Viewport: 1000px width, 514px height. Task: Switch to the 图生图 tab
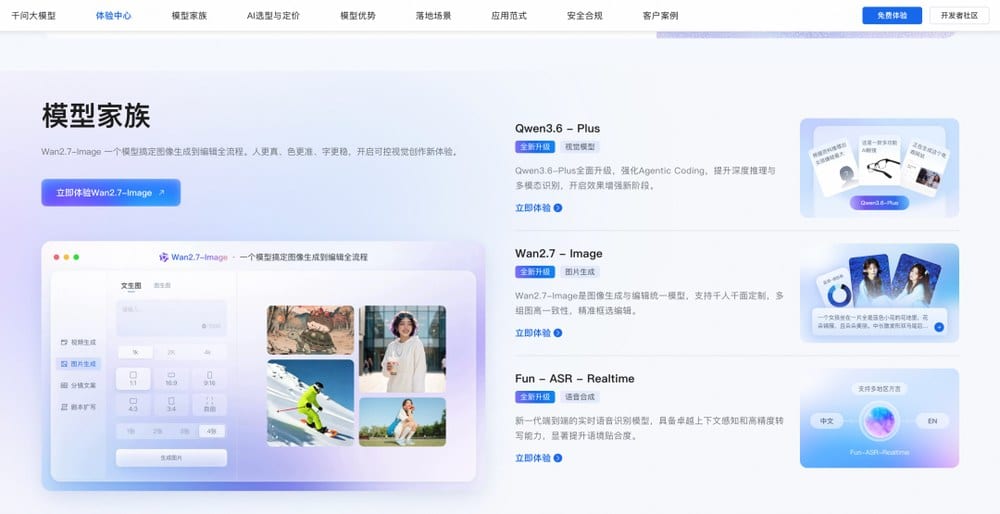(162, 286)
